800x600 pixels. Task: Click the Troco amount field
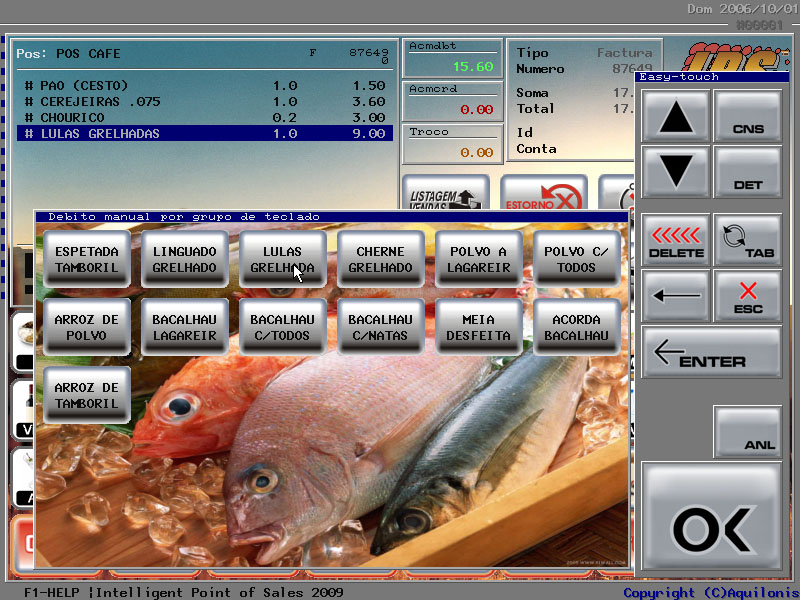coord(450,152)
